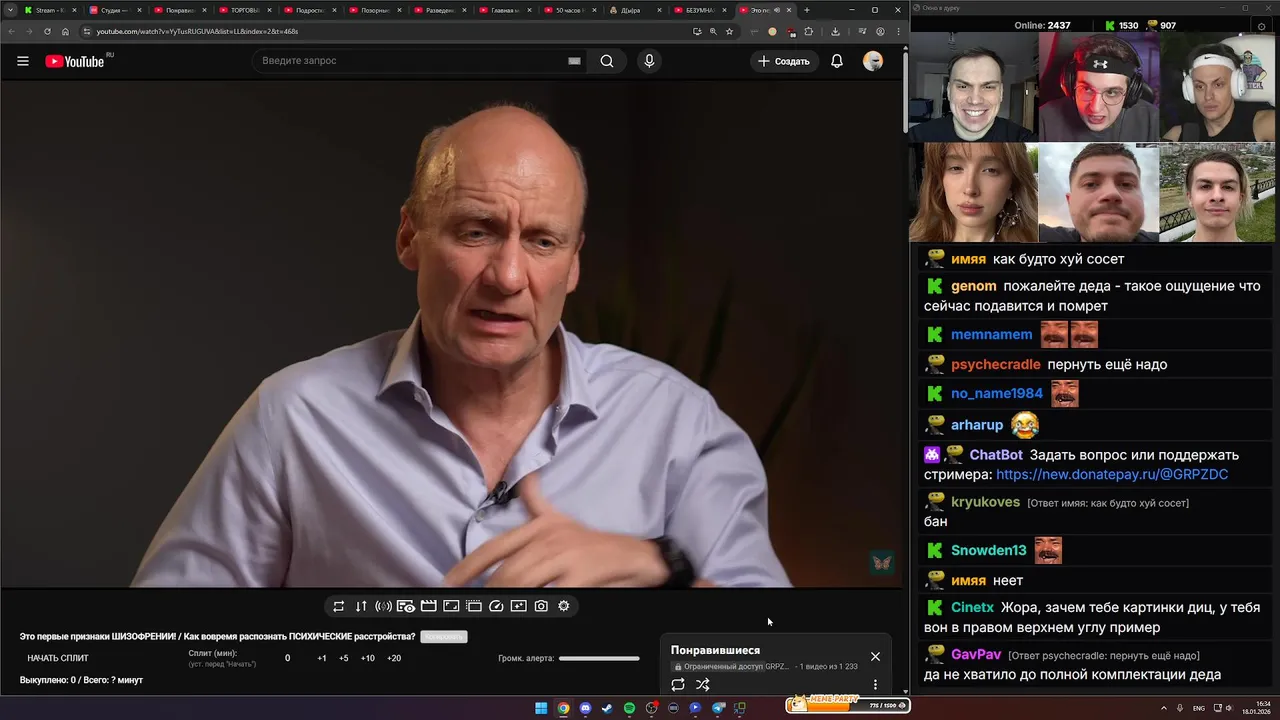Toggle the loop icon in the player toolbar
1280x720 pixels.
(338, 606)
